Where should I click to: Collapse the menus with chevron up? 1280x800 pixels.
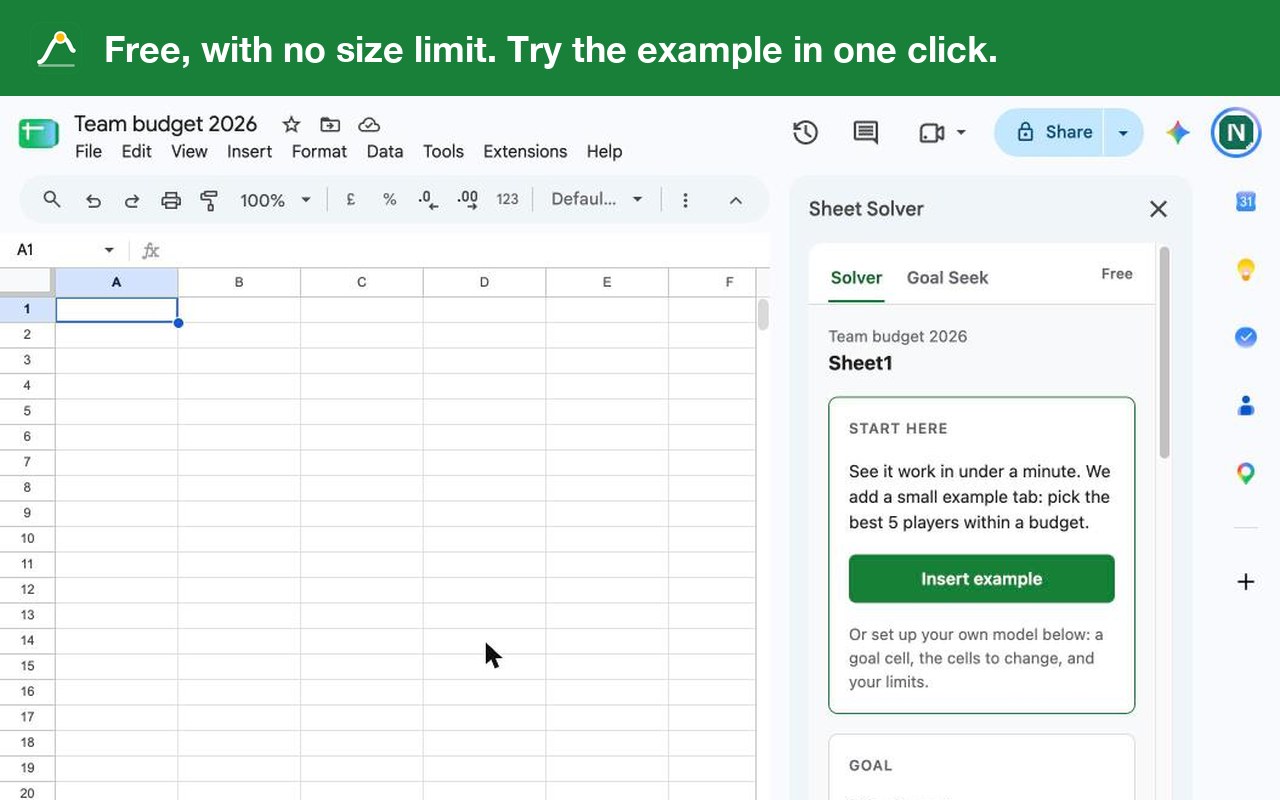(x=736, y=200)
